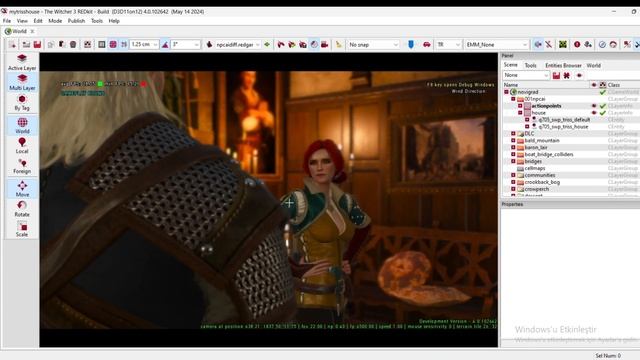Screen dimensions: 640x360
Task: Click the blue shield toolbar icon
Action: click(x=411, y=44)
